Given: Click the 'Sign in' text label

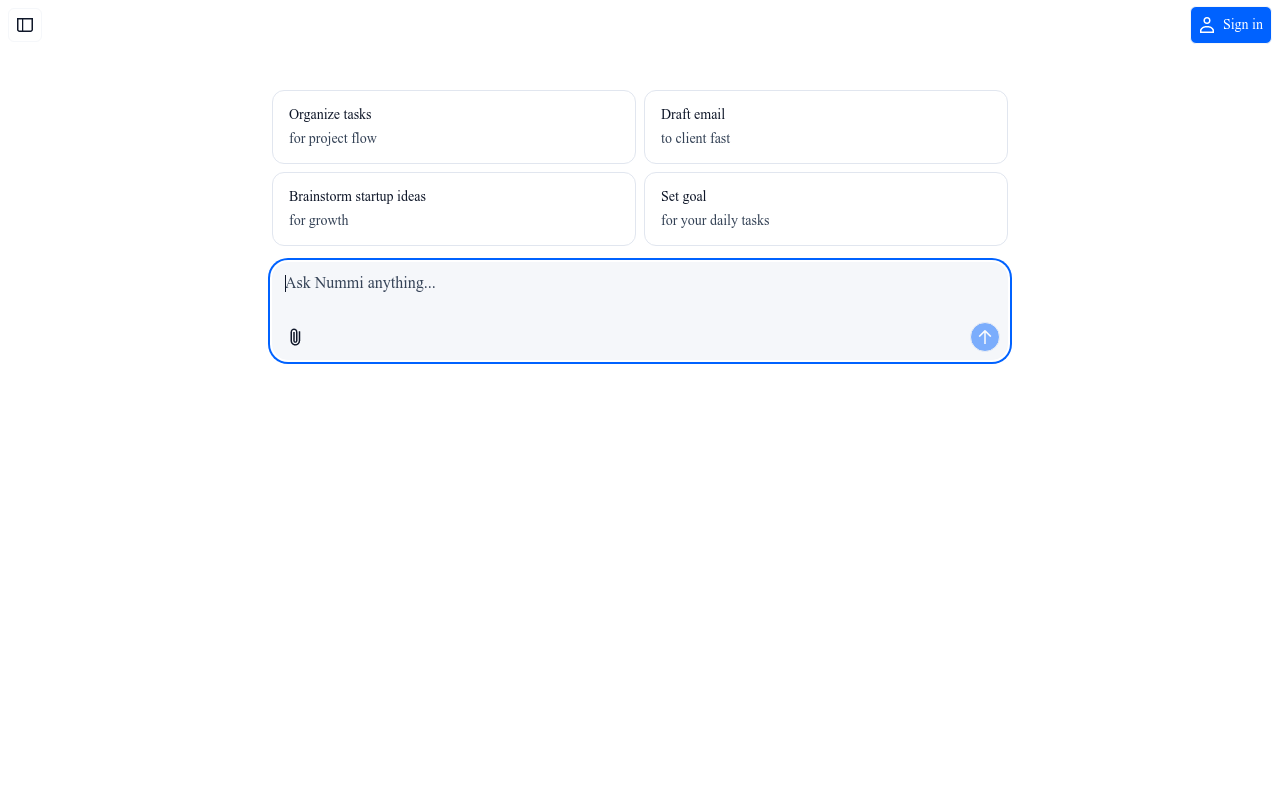Looking at the screenshot, I should (x=1243, y=25).
